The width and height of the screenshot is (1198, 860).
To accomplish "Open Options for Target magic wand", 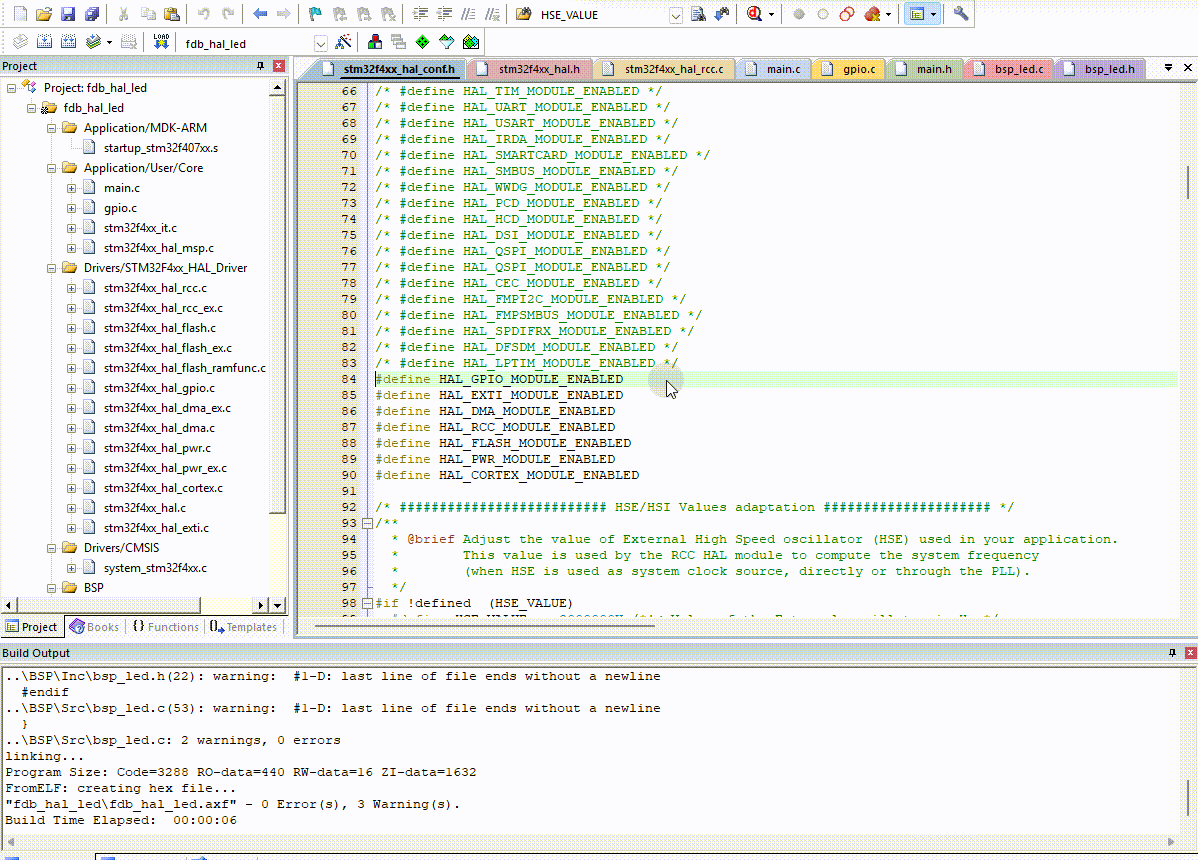I will click(344, 42).
